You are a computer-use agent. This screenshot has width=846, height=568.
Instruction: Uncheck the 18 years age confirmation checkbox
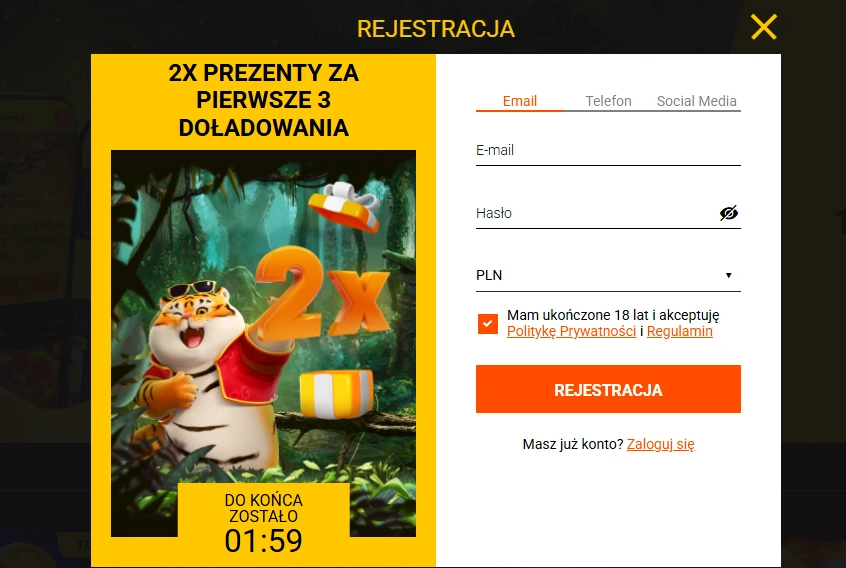[x=488, y=324]
